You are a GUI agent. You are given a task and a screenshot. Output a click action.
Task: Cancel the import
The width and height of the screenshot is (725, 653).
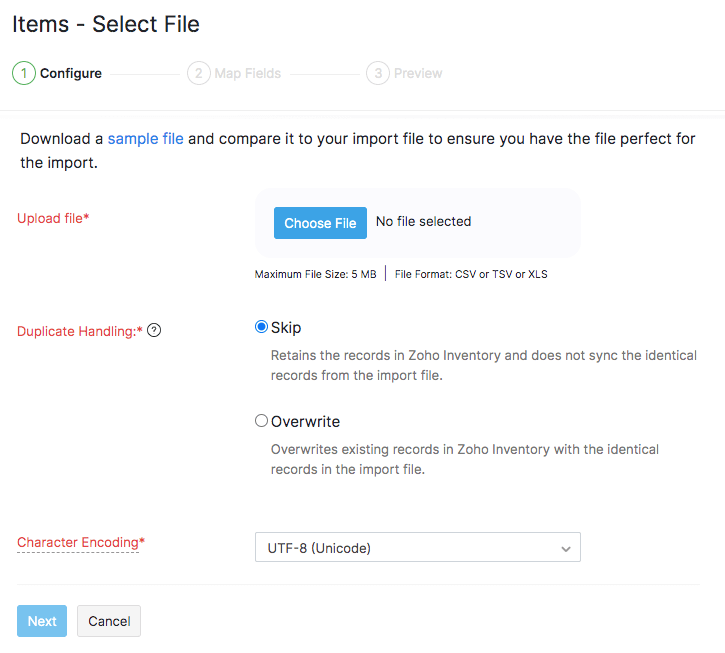[x=109, y=621]
